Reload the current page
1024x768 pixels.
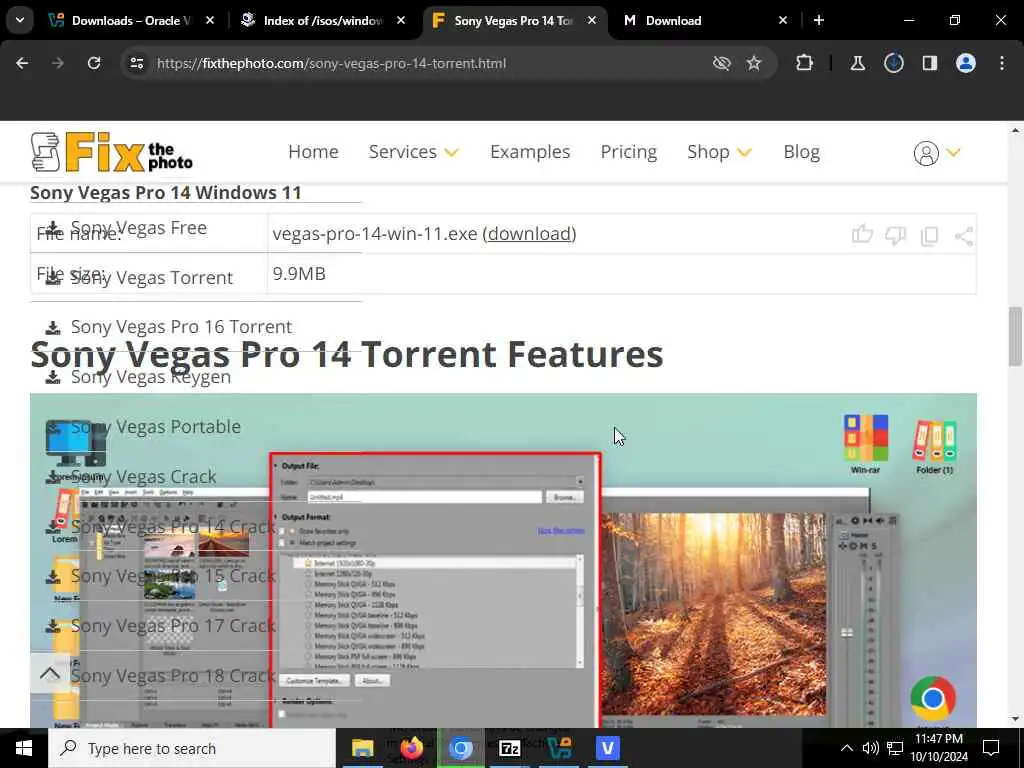pyautogui.click(x=94, y=63)
